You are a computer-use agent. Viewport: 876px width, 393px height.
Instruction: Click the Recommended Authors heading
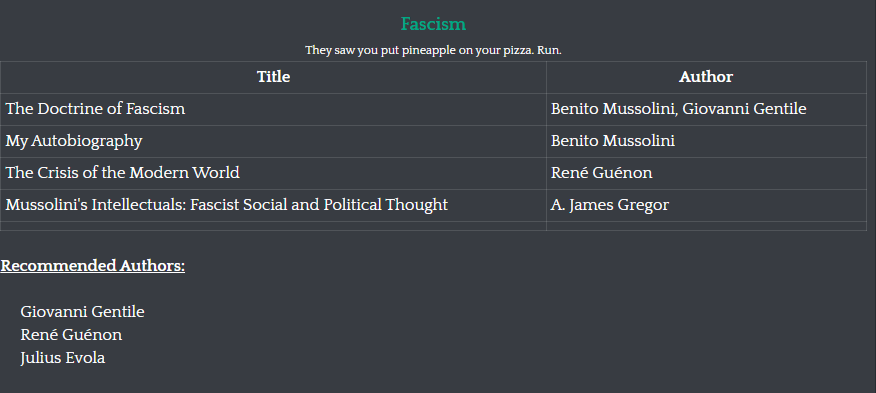point(93,266)
